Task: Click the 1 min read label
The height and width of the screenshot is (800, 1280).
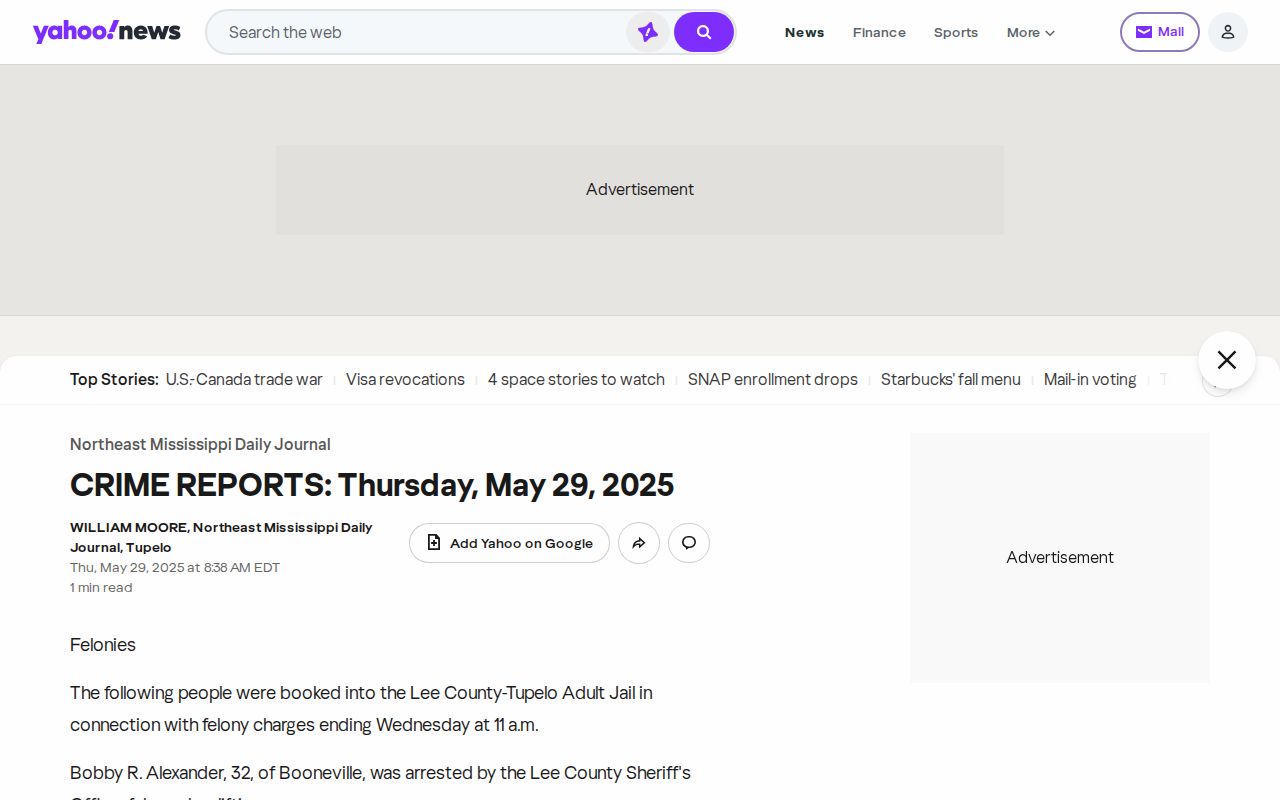Action: 101,587
